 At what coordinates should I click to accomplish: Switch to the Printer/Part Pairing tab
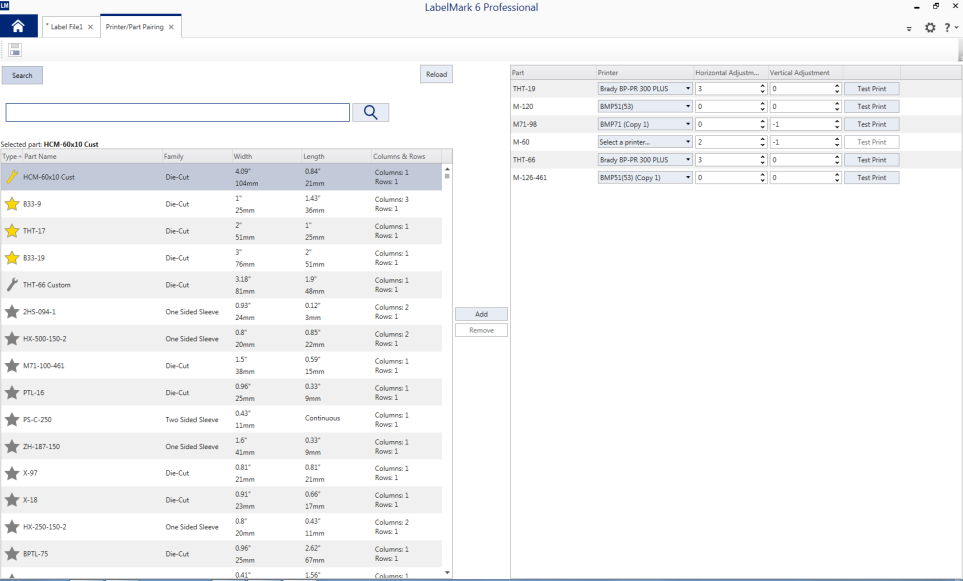(135, 27)
